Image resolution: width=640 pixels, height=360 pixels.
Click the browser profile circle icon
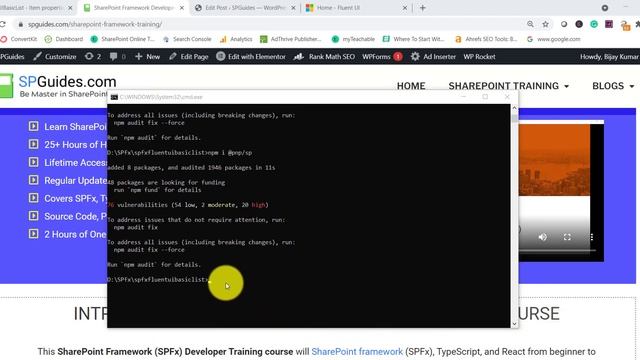[604, 8]
